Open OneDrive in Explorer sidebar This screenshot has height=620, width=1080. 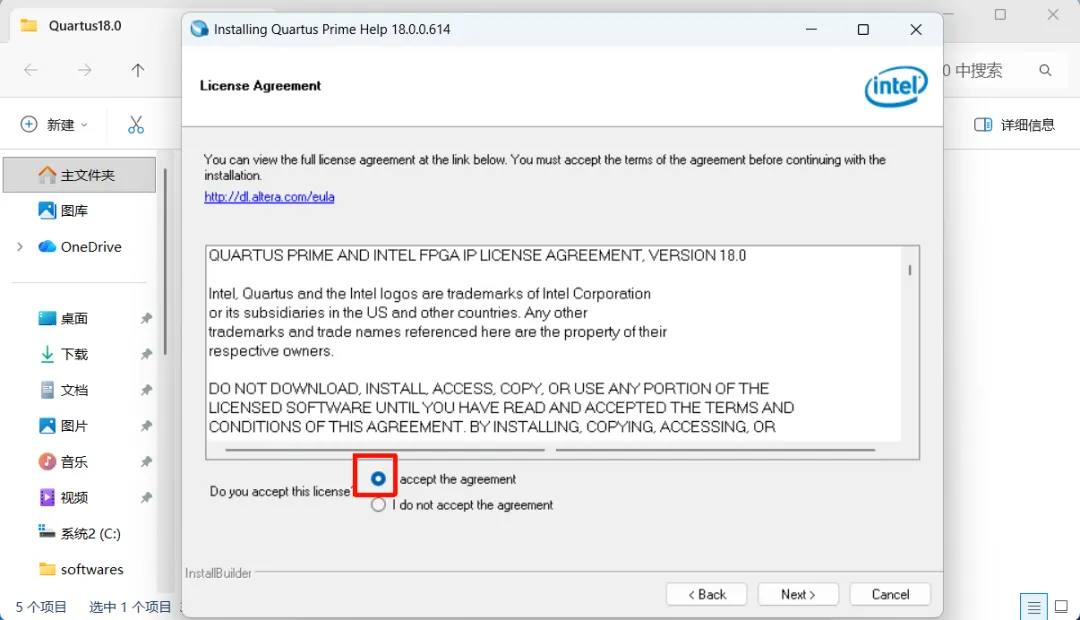point(80,247)
